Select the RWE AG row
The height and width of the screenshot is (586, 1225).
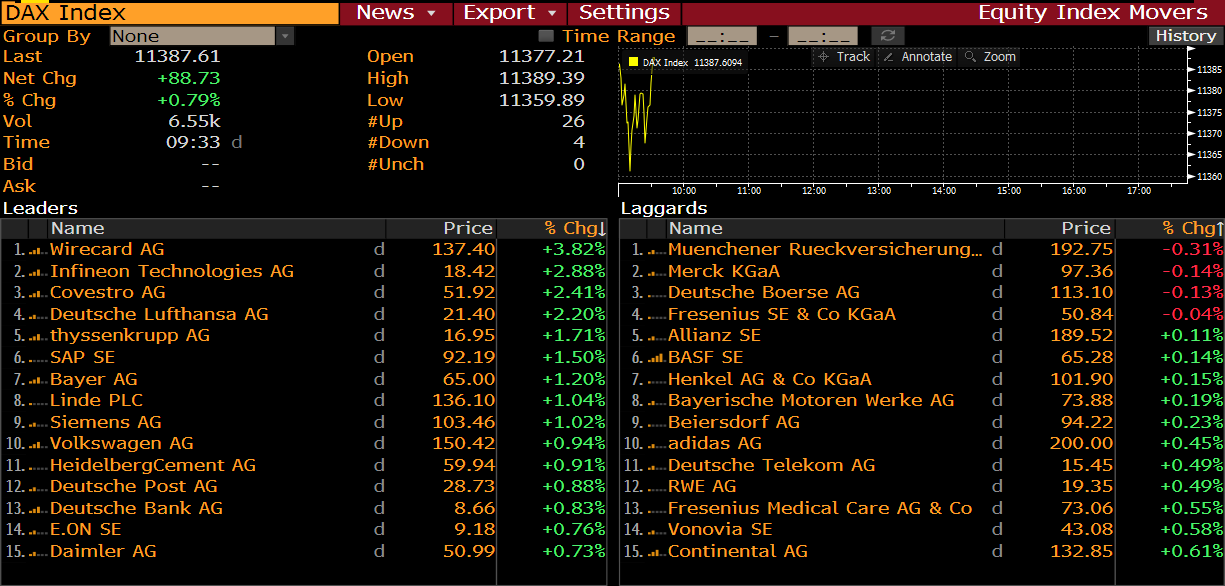[921, 487]
